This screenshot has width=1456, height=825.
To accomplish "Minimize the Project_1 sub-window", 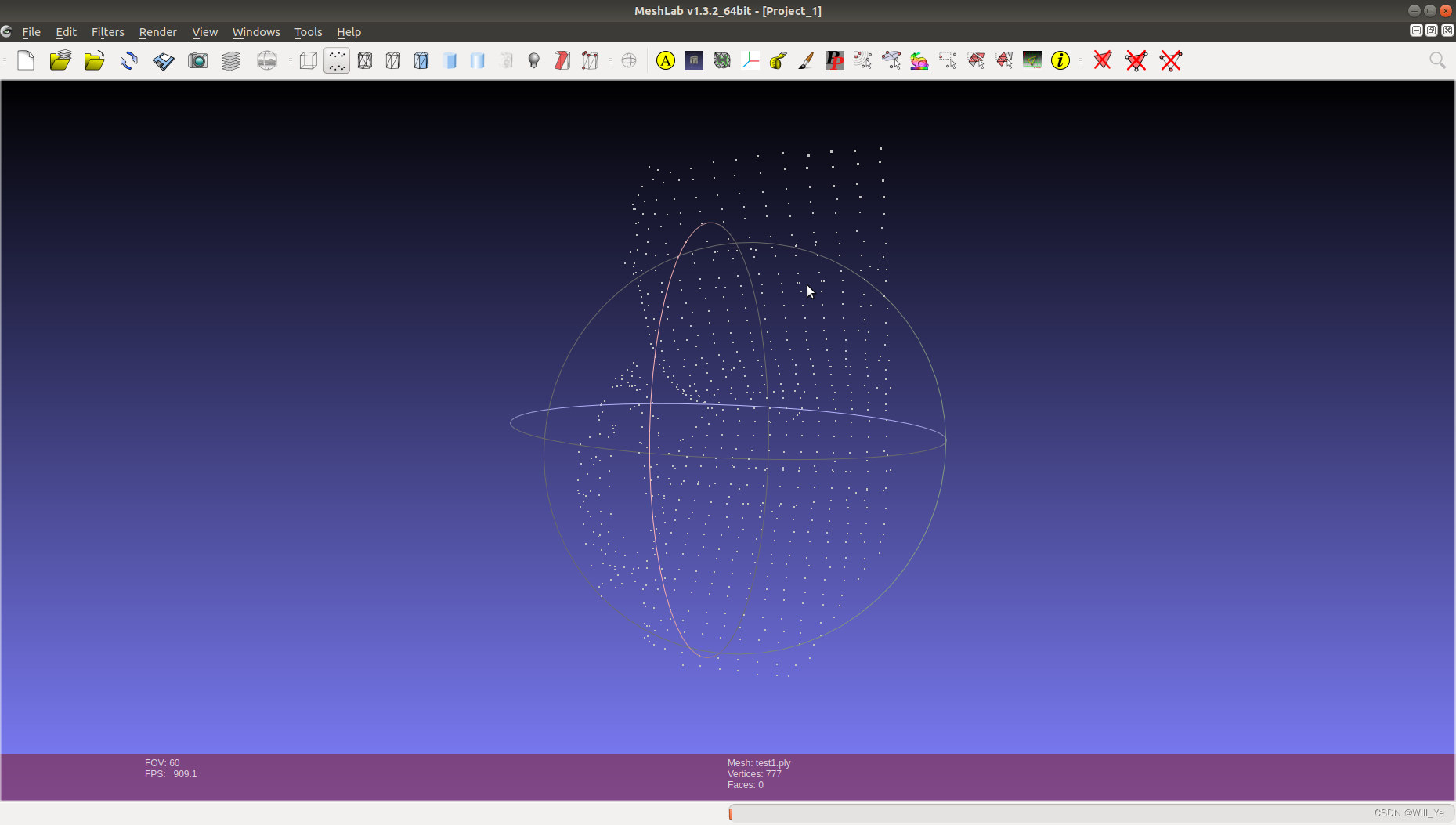I will coord(1416,31).
